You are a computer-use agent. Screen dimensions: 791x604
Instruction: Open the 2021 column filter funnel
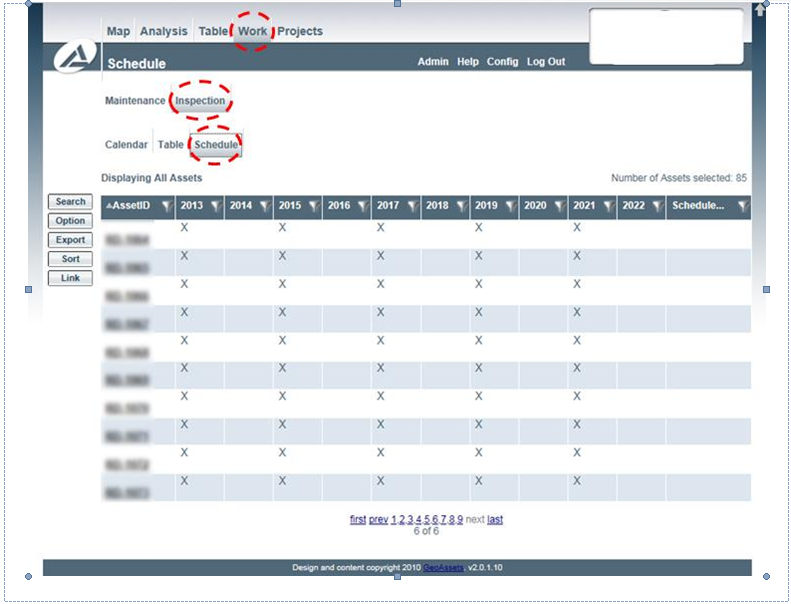click(609, 206)
